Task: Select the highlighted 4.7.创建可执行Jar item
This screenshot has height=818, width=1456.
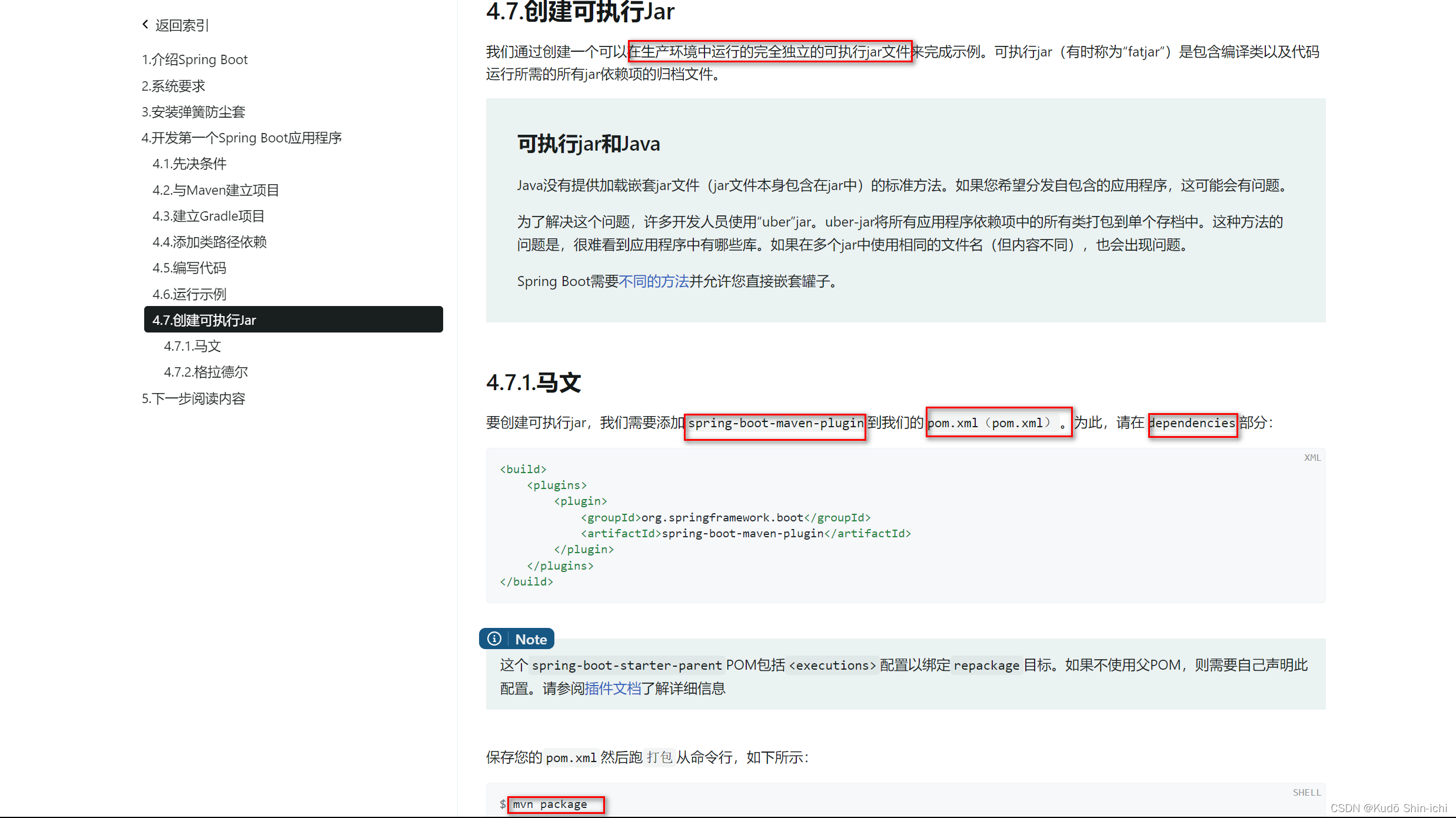Action: coord(294,320)
